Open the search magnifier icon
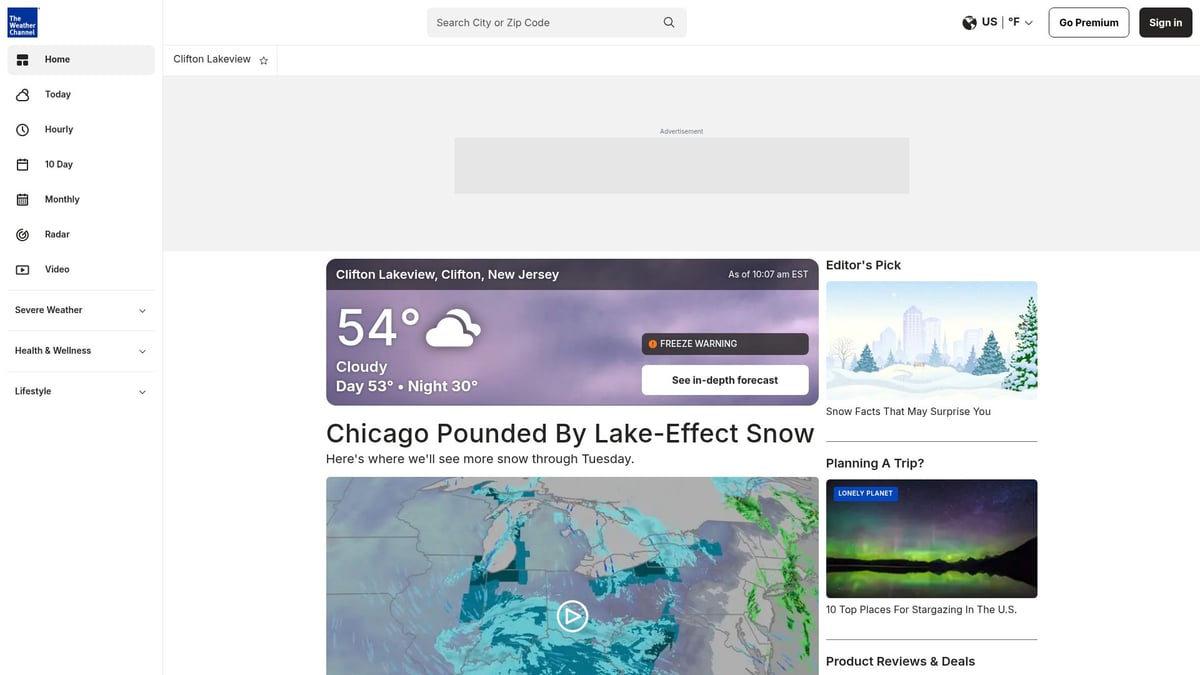This screenshot has height=675, width=1200. tap(668, 21)
